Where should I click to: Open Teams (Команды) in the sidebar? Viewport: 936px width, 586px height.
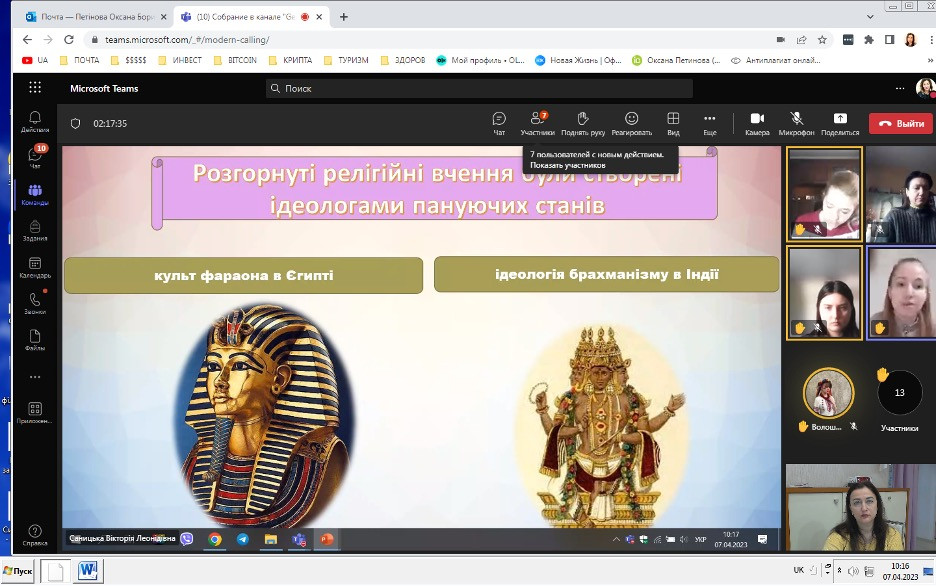point(35,195)
